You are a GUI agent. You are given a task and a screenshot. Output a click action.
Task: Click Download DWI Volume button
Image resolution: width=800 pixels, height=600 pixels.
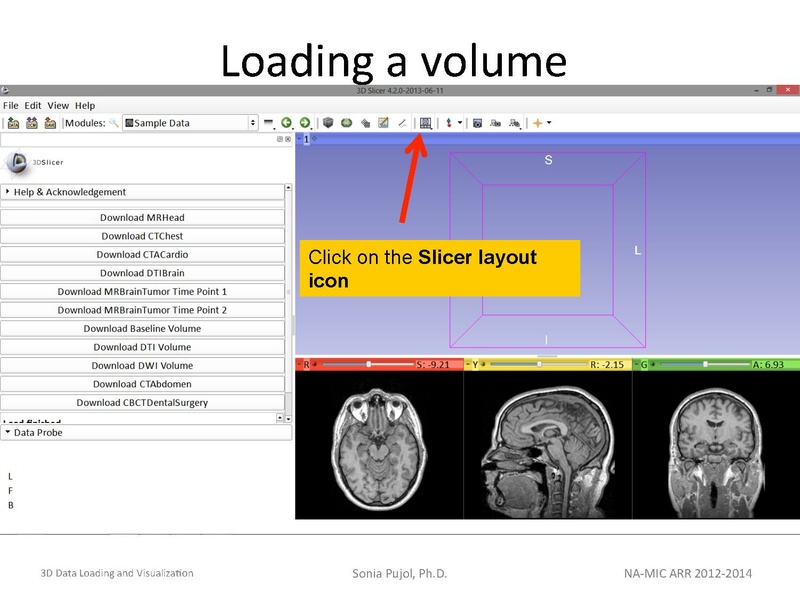[142, 365]
